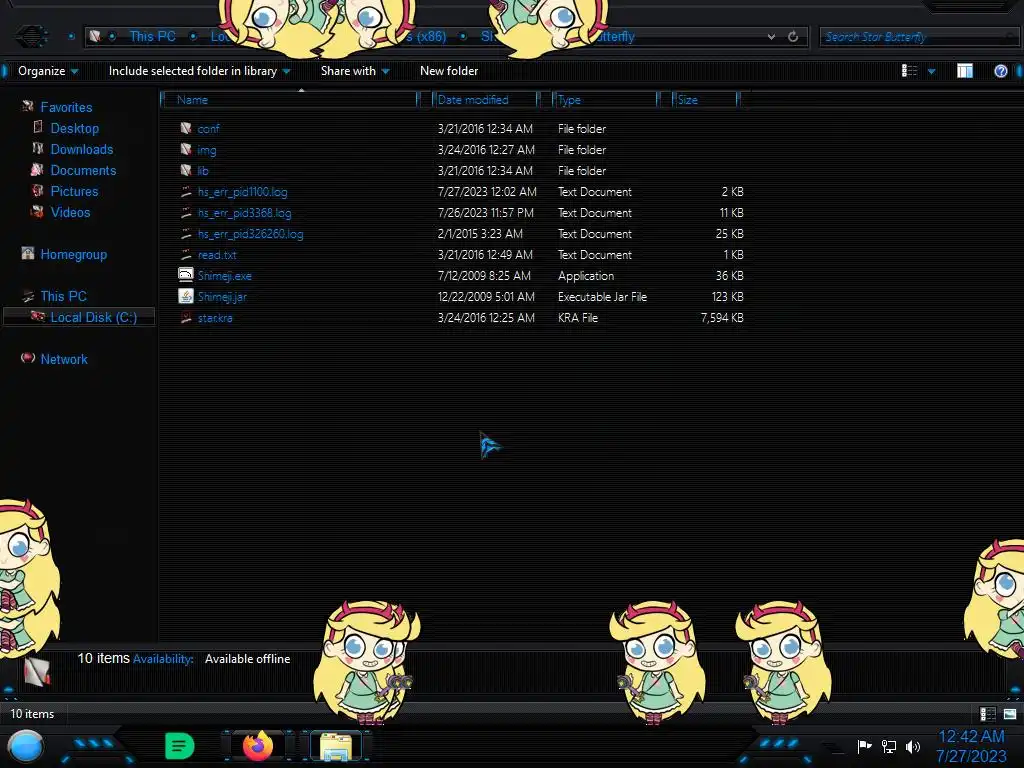Select Shimeji.exe application icon
This screenshot has width=1024, height=768.
coord(185,275)
